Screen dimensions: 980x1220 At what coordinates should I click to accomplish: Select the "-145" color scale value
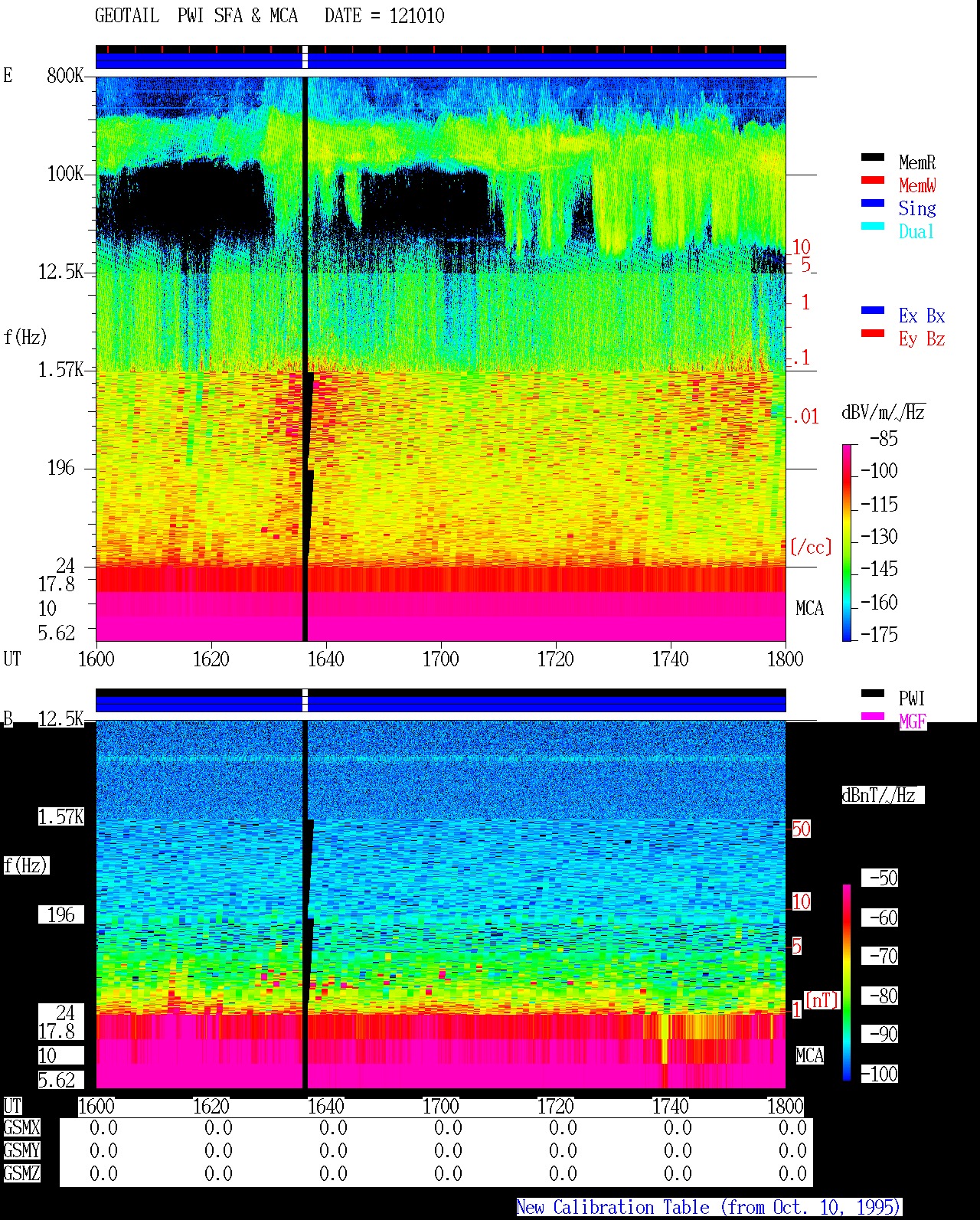[879, 569]
